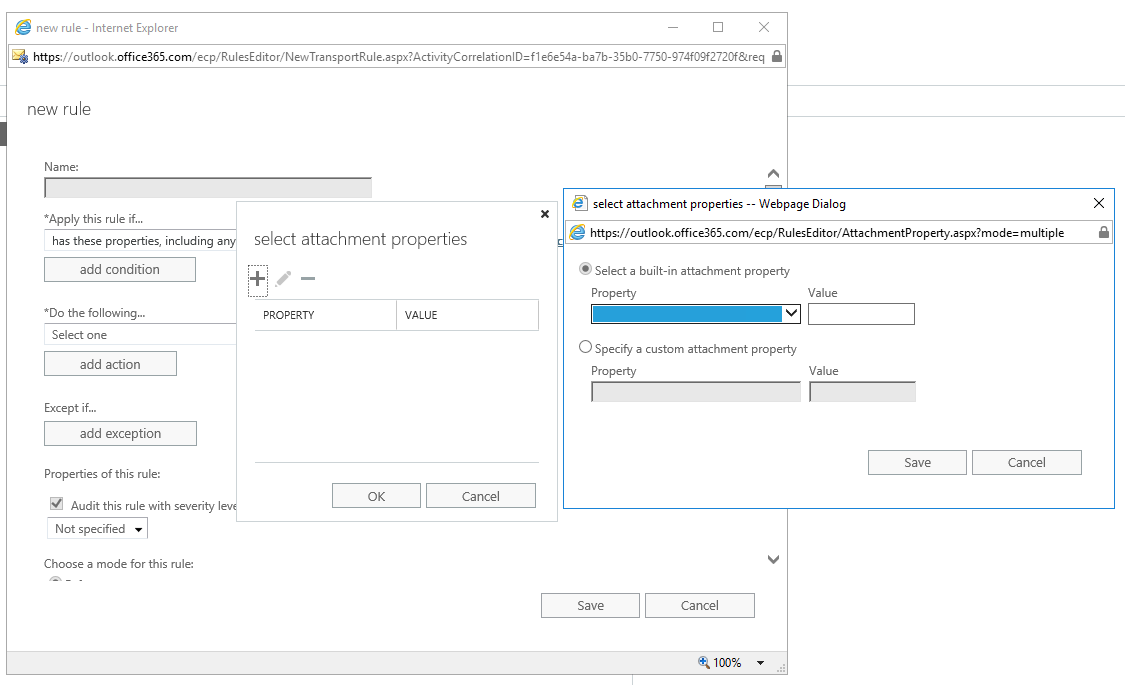Viewport: 1125px width, 685px height.
Task: Click the Internet Explorer icon in new rule title bar
Action: 24,27
